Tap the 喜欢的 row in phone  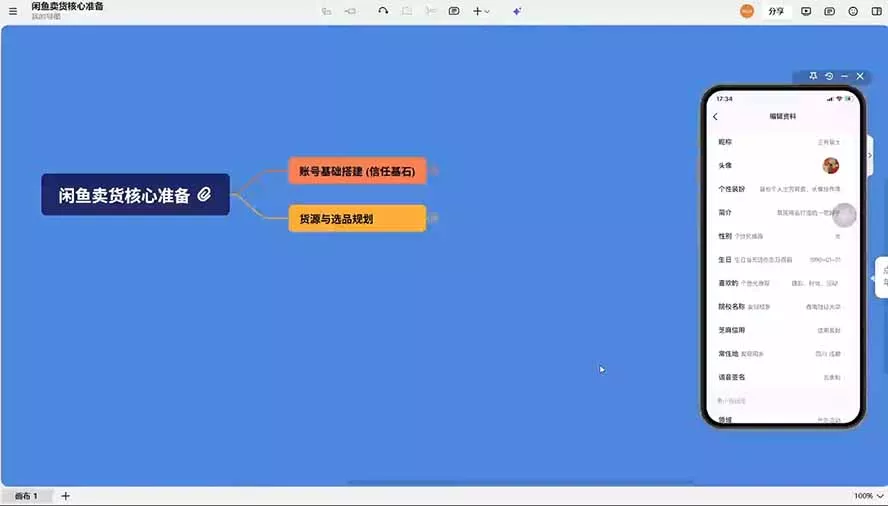(783, 283)
